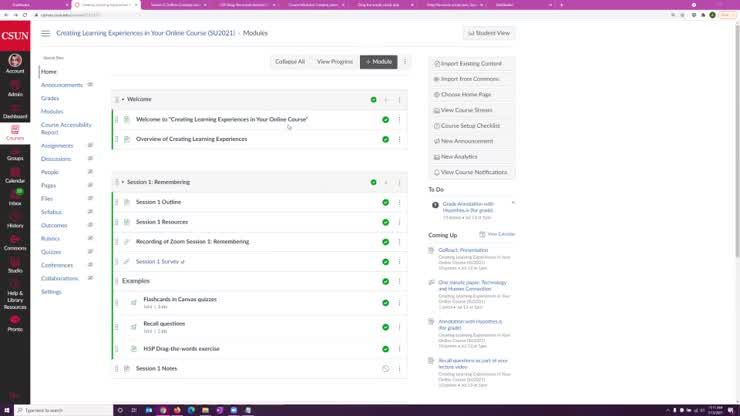
Task: Unpublish the Session 1 Outline item
Action: point(386,202)
